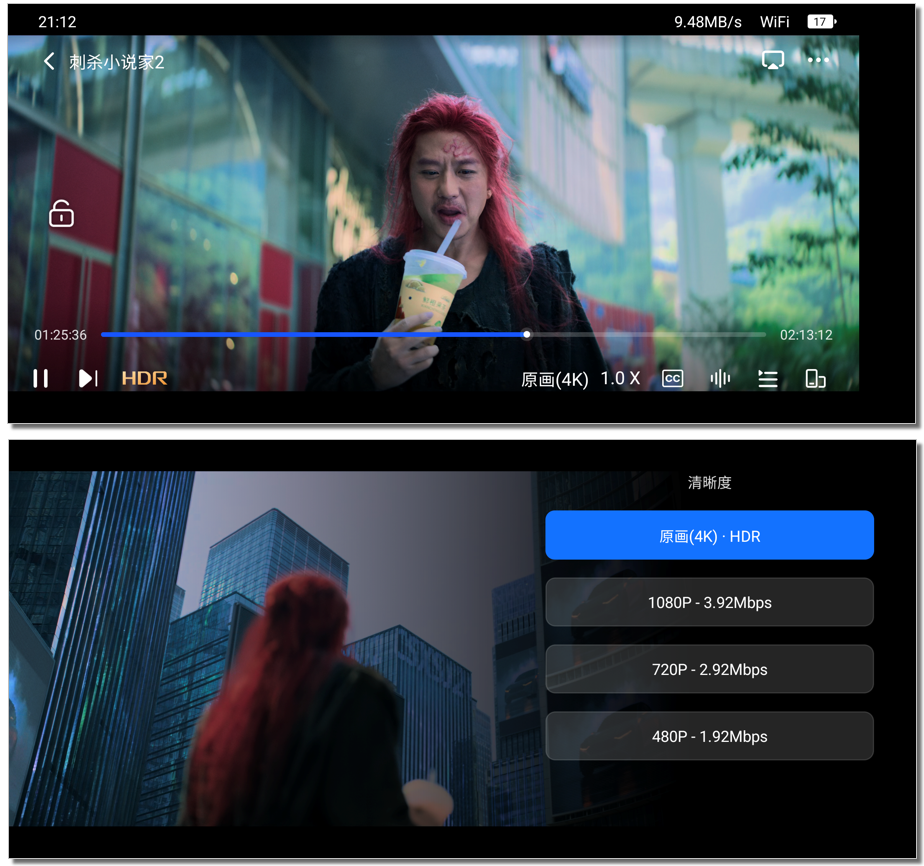Open the audio track waveform icon
The height and width of the screenshot is (866, 924).
[720, 378]
